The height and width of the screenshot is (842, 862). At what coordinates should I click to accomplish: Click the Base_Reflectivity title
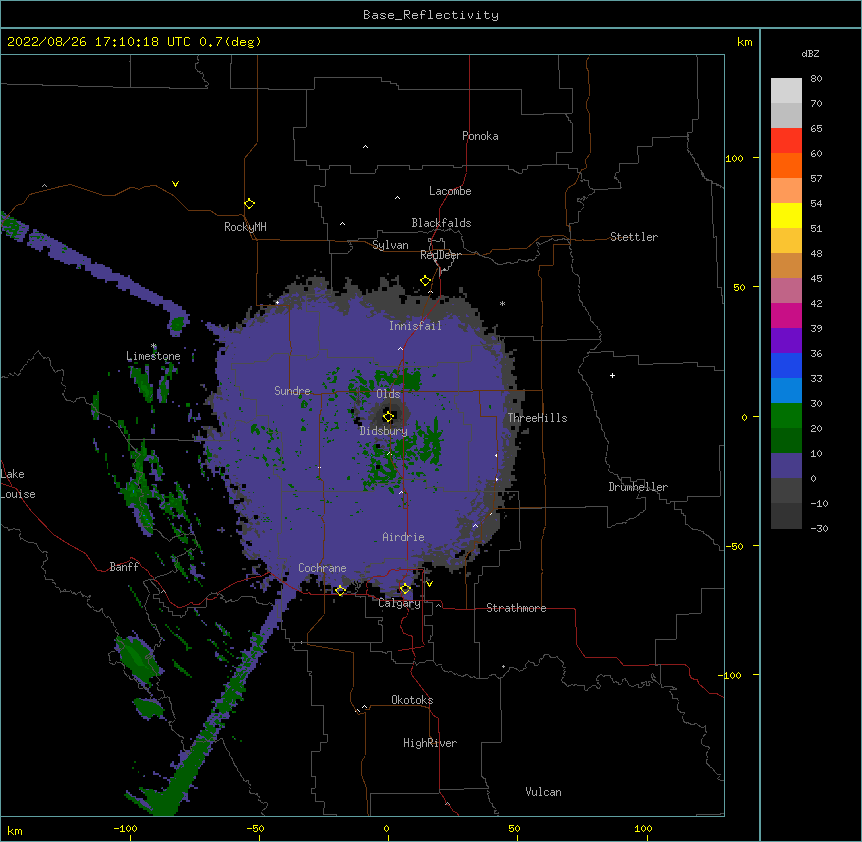431,15
